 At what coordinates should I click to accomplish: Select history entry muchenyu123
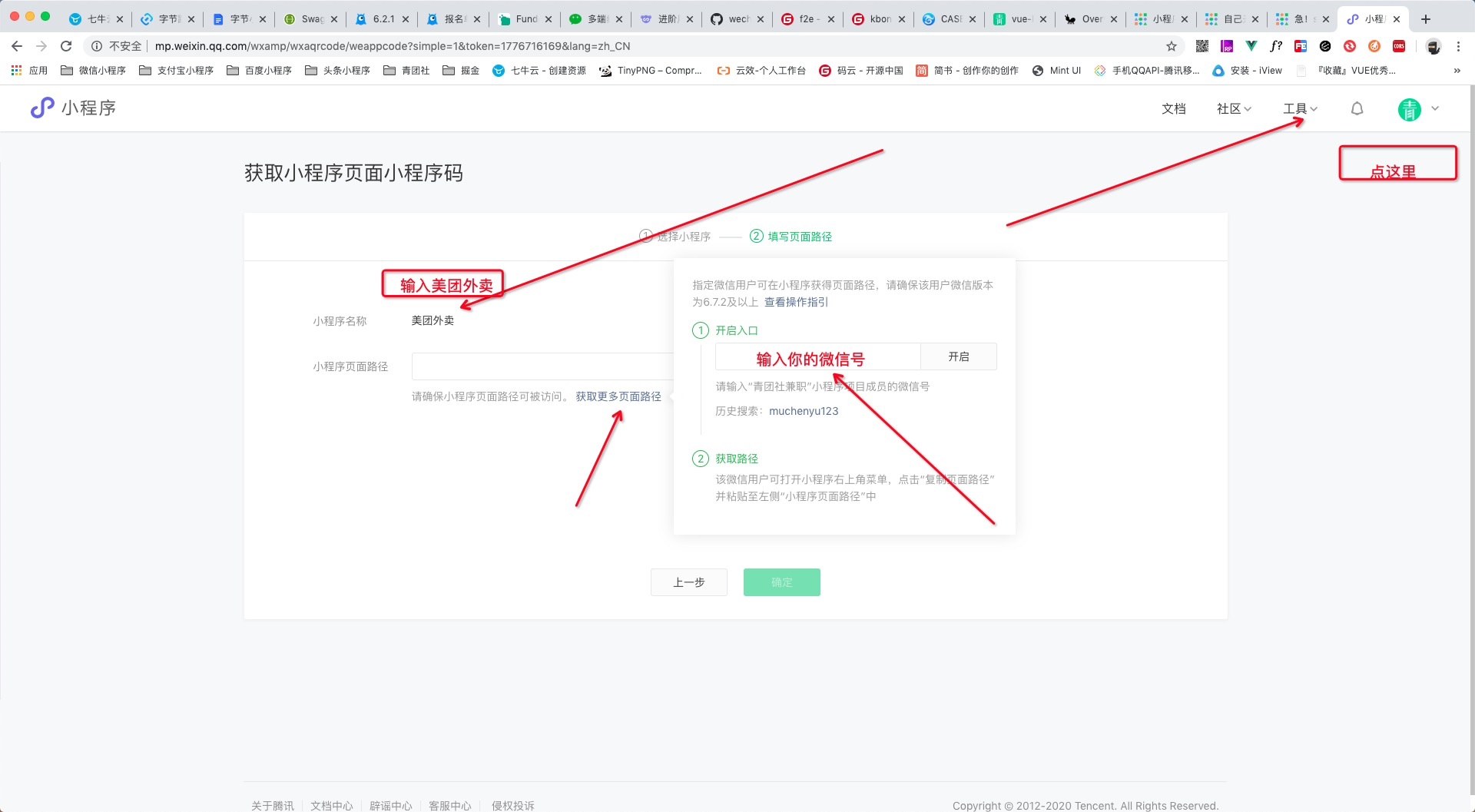click(x=804, y=411)
